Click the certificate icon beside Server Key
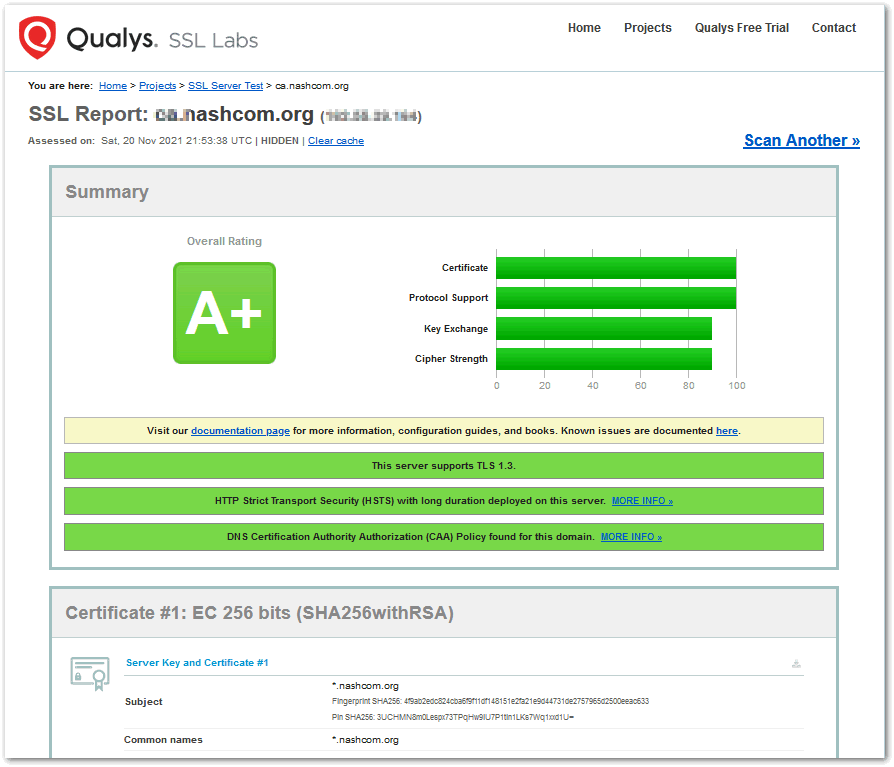The height and width of the screenshot is (767, 894). point(90,673)
